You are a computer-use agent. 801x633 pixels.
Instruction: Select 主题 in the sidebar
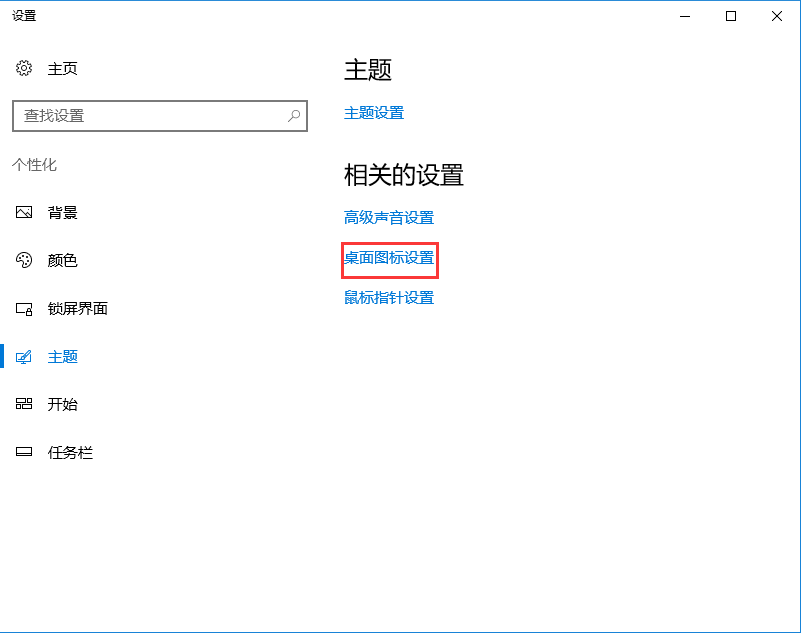pos(62,357)
